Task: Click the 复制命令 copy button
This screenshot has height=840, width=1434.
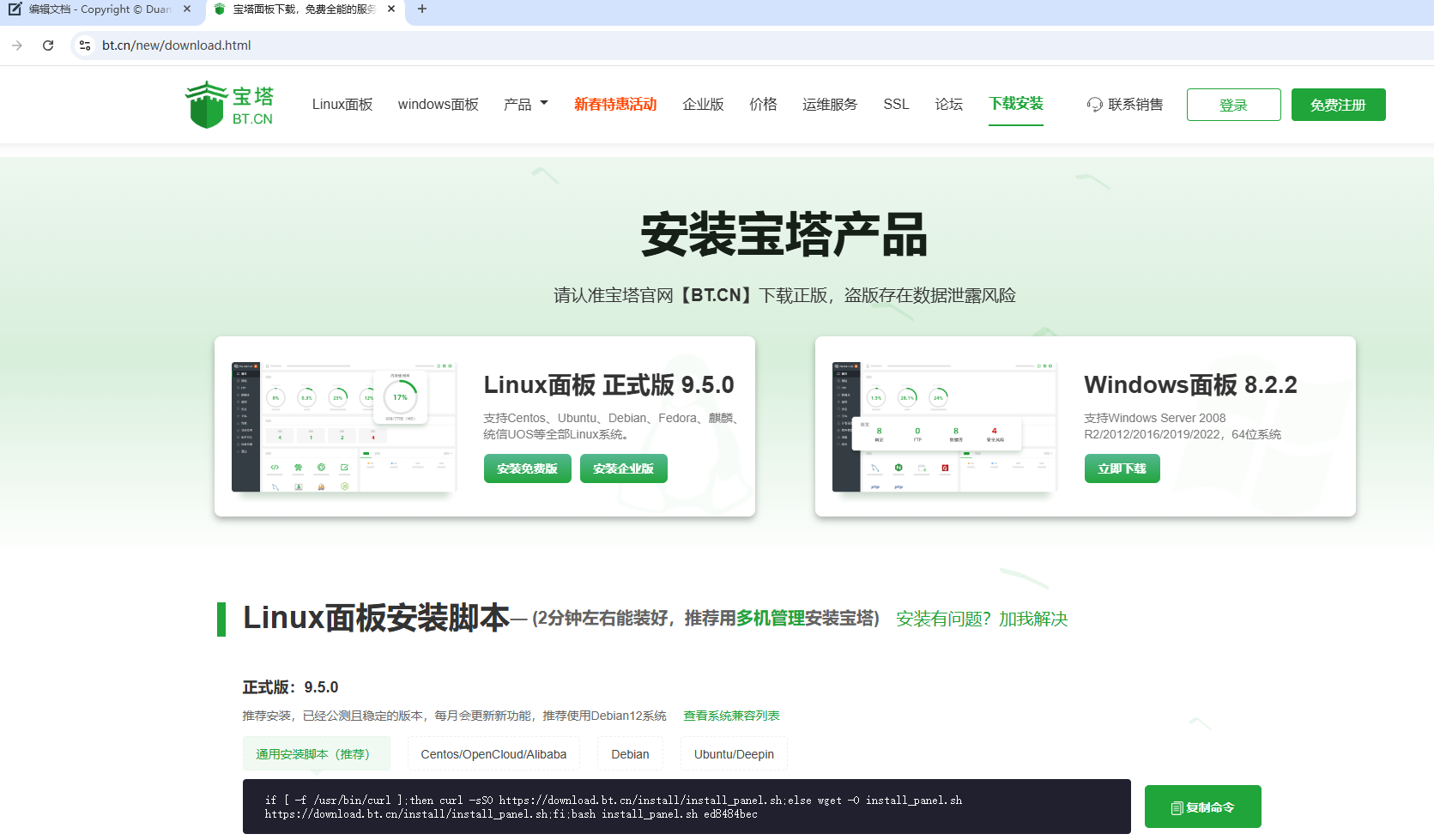Action: tap(1202, 807)
